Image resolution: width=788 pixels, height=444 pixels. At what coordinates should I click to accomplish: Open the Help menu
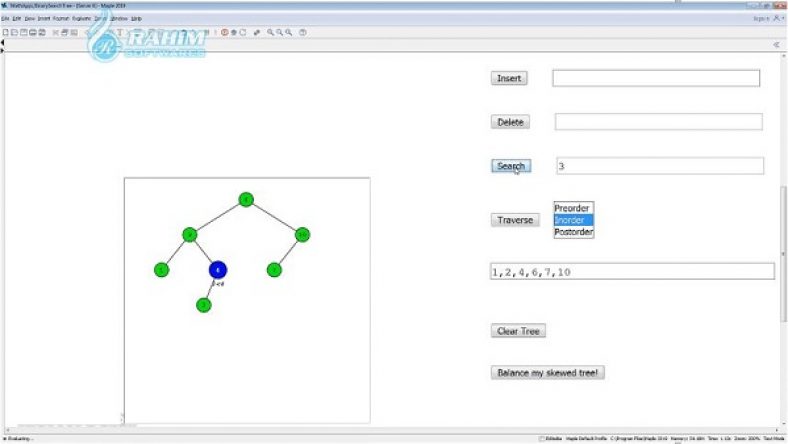(x=136, y=19)
